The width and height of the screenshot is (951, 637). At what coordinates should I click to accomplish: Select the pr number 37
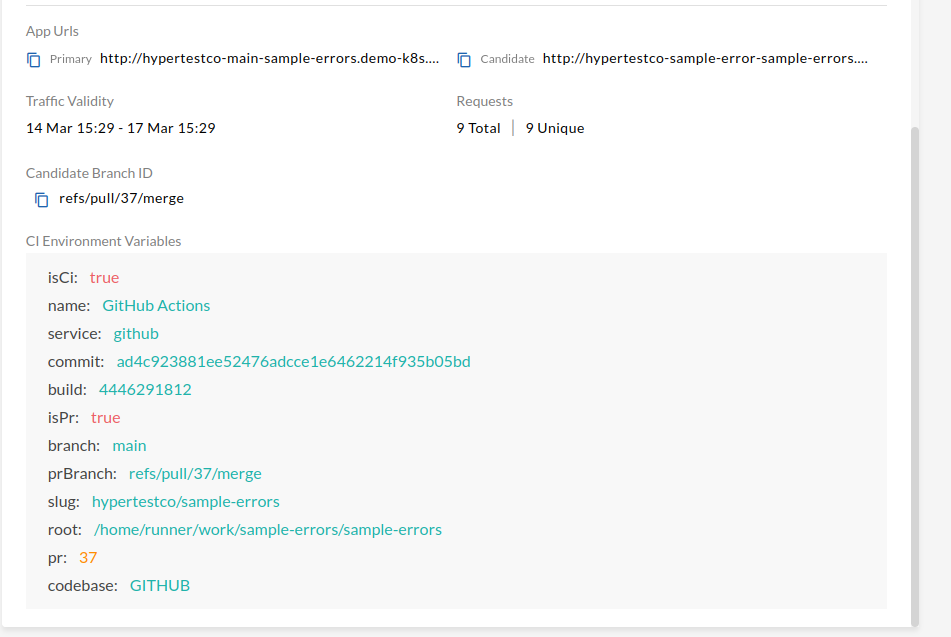(x=88, y=558)
